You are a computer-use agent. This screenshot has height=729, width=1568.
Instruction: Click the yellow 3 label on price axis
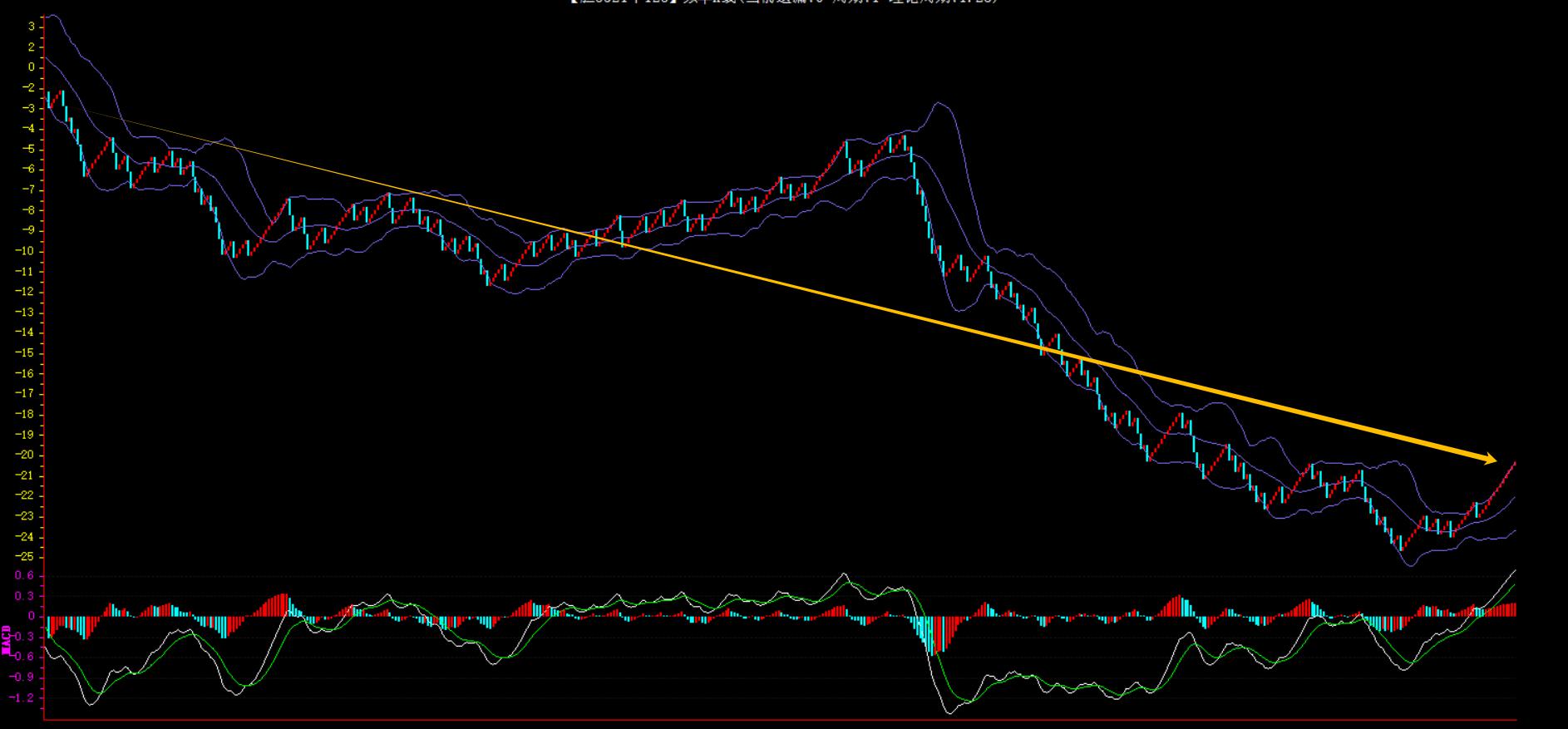click(x=31, y=27)
